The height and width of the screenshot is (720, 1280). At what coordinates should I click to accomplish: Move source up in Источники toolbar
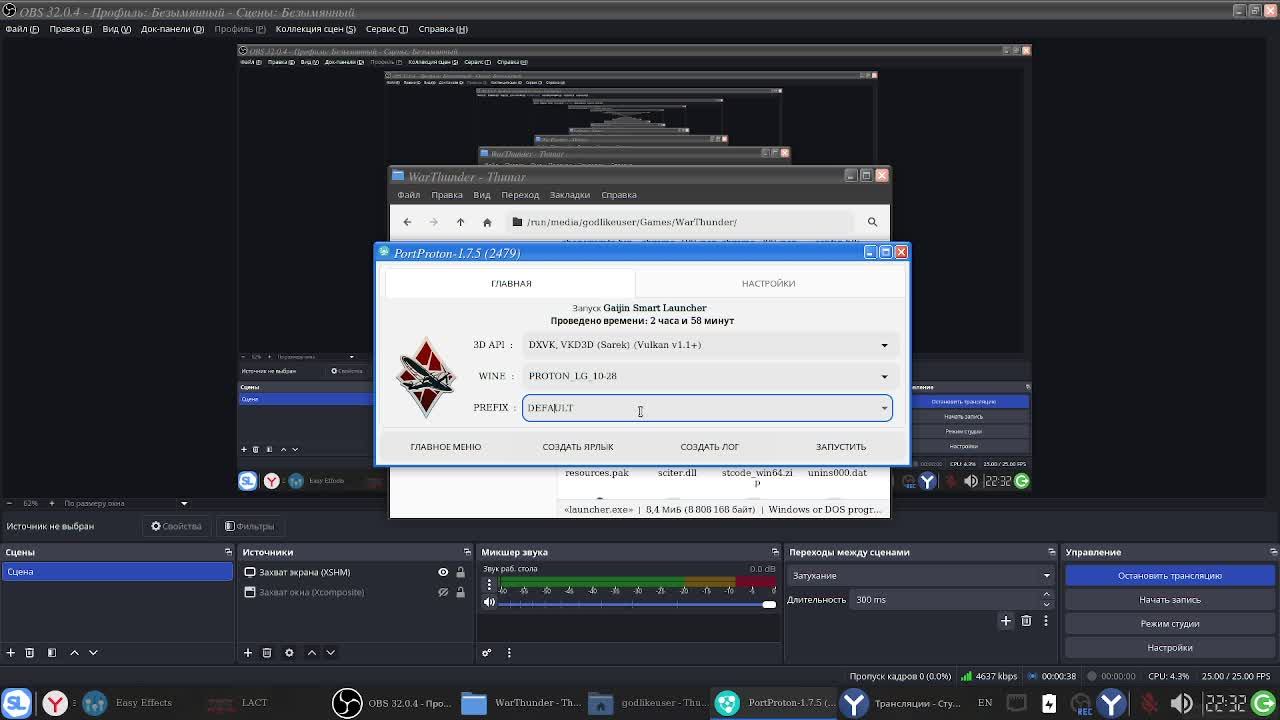311,652
